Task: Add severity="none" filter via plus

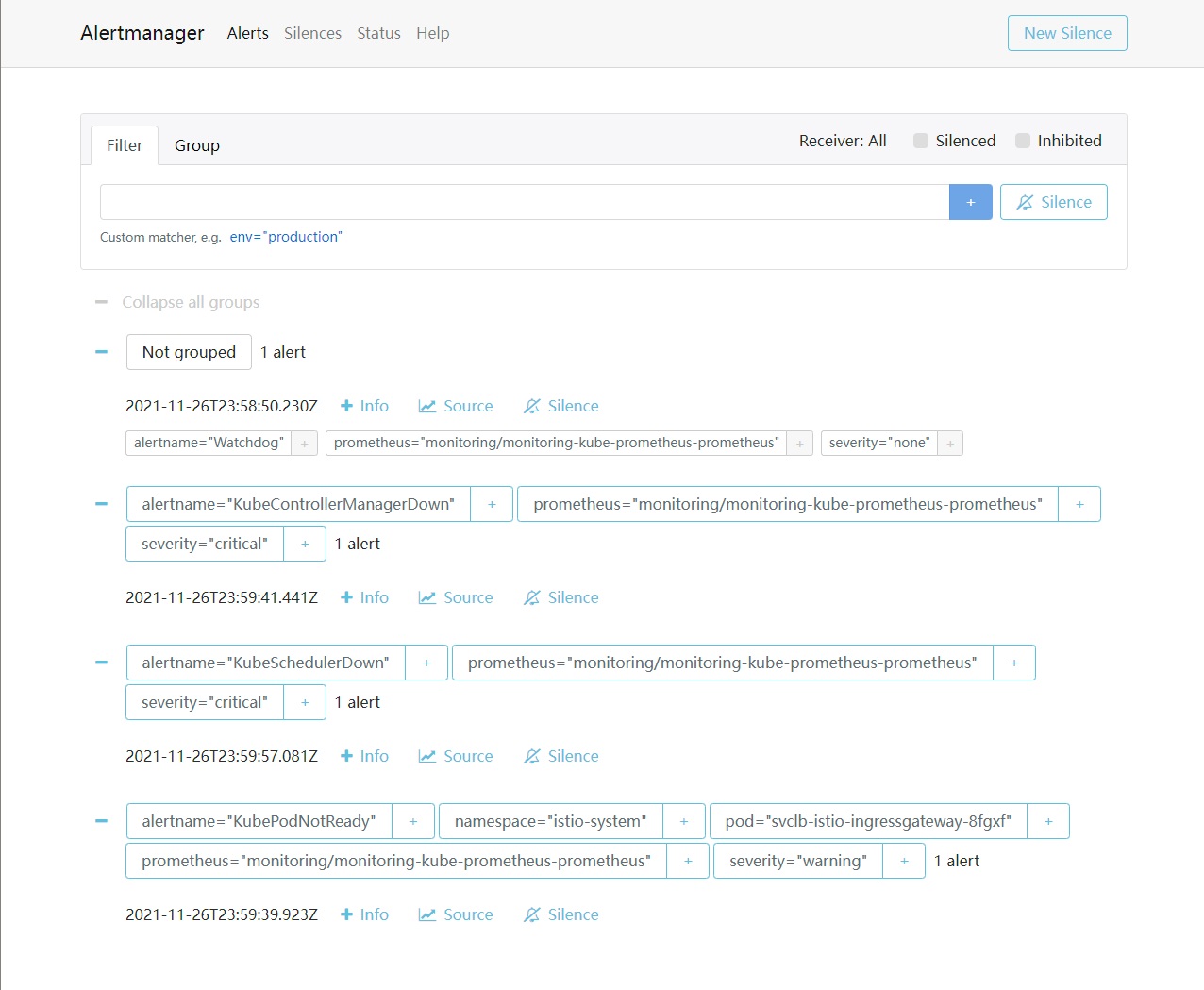Action: 950,443
